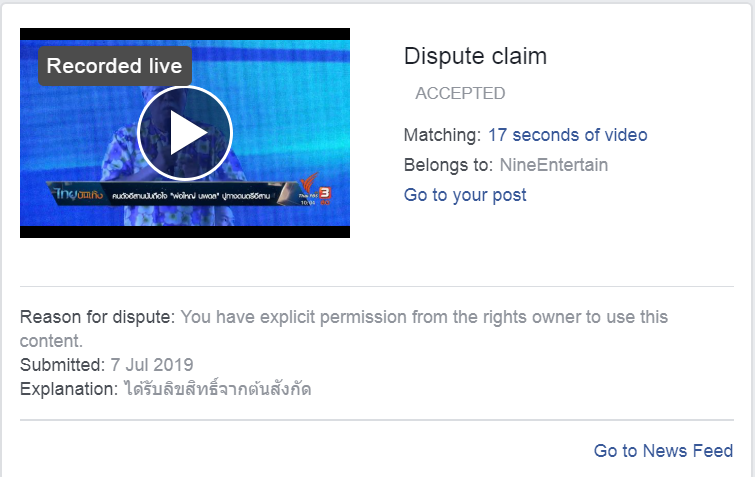Open the 17 seconds of video link
This screenshot has height=477, width=755.
point(568,135)
